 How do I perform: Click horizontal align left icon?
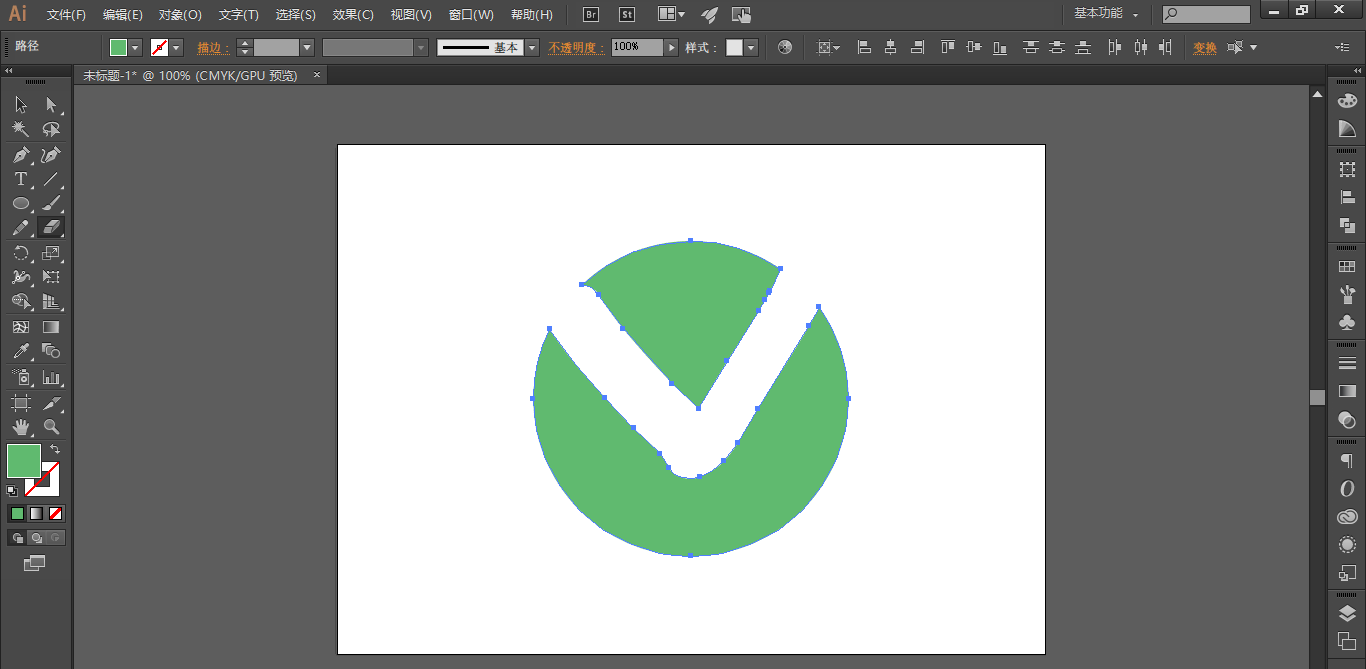tap(864, 47)
